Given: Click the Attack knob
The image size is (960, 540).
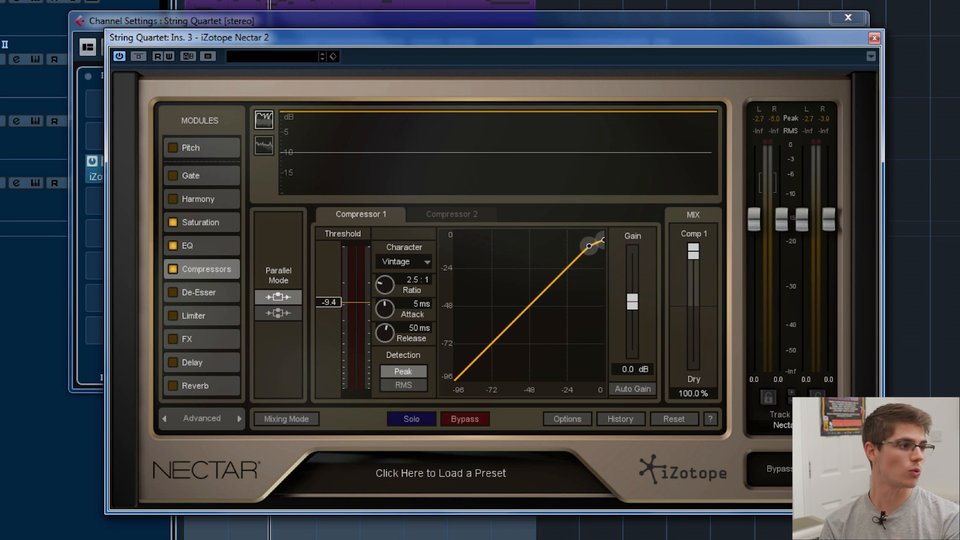Looking at the screenshot, I should tap(384, 309).
